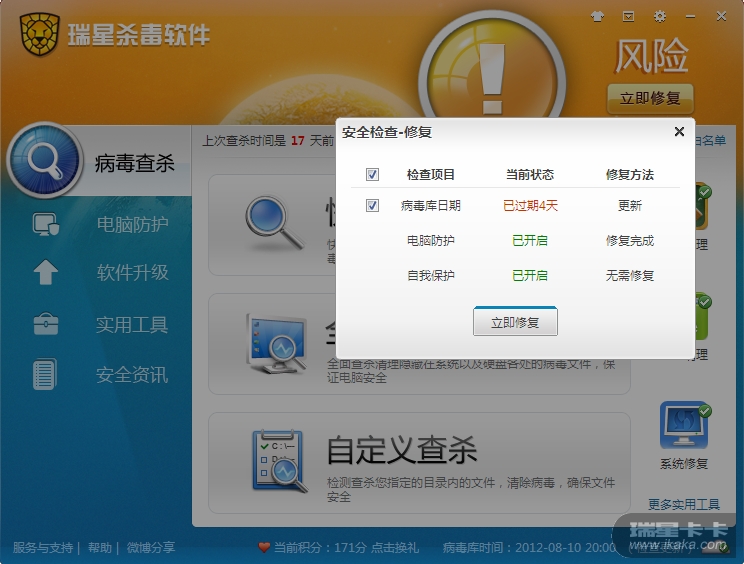Click the 系统修复 label text
744x564 pixels.
tap(684, 463)
